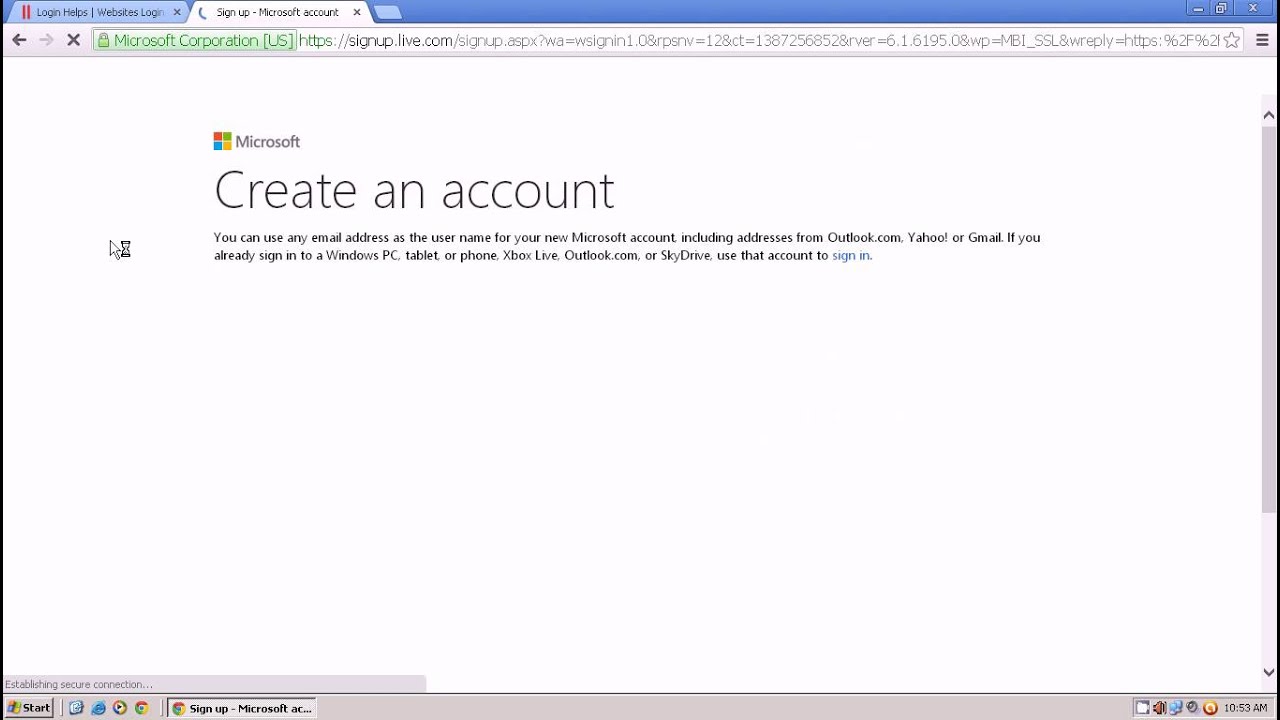The width and height of the screenshot is (1280, 720).
Task: Launch Windows Media Player from quick launch
Action: 120,708
